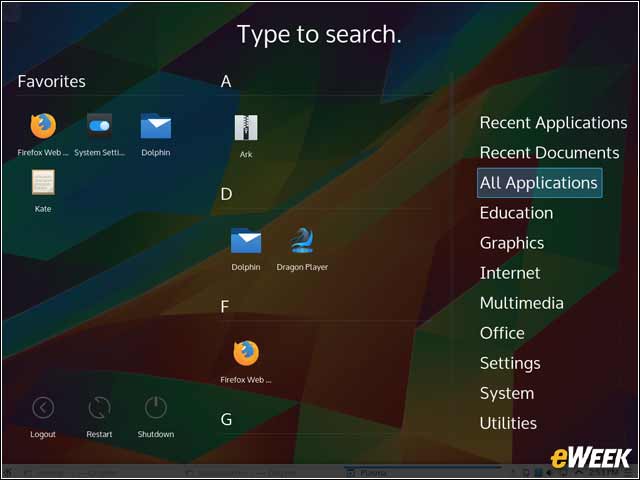Launch Kate text editor from Favorites
Screen dimensions: 640x480
pyautogui.click(x=43, y=191)
